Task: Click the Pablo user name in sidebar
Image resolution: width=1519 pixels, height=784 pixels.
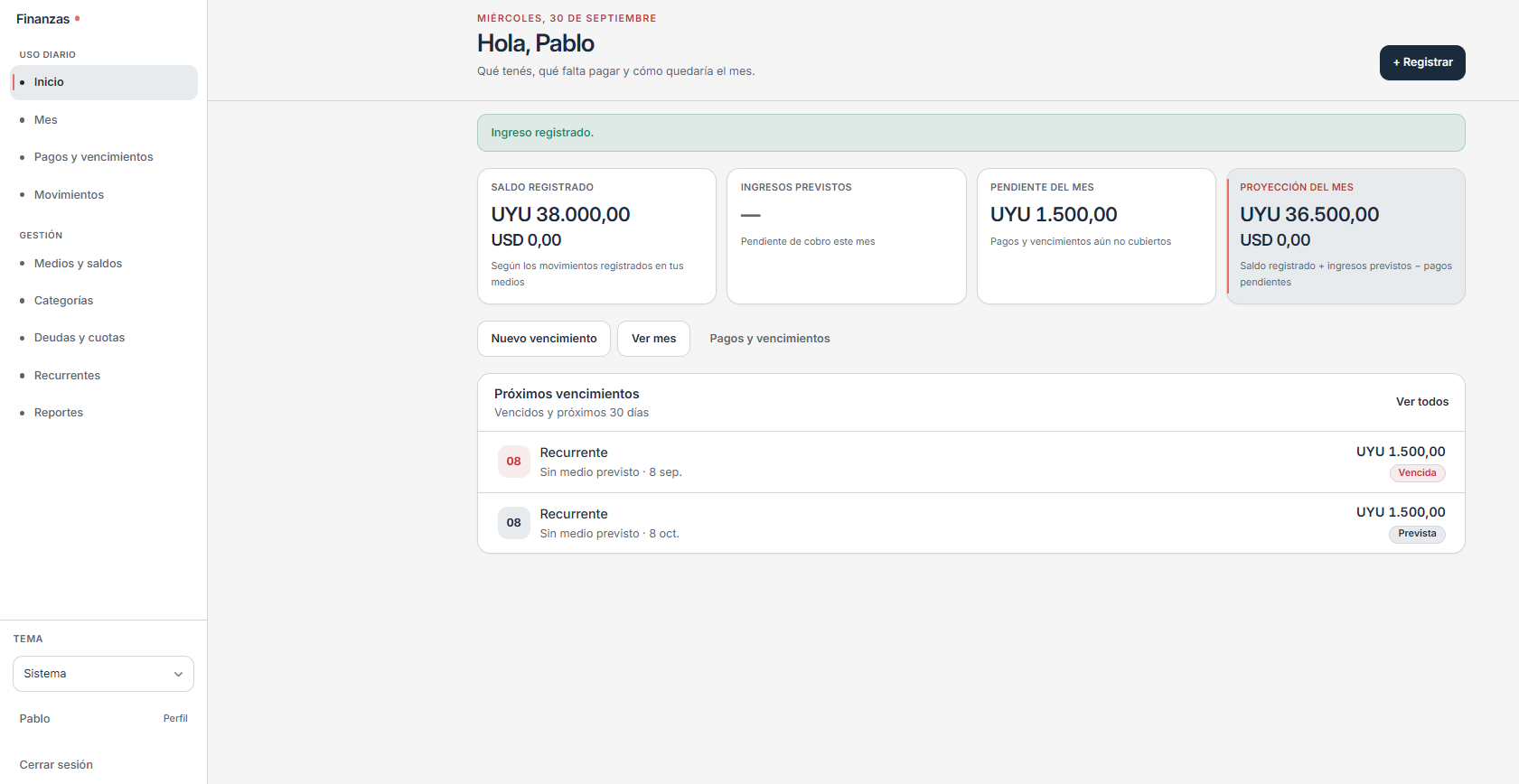Action: tap(34, 719)
